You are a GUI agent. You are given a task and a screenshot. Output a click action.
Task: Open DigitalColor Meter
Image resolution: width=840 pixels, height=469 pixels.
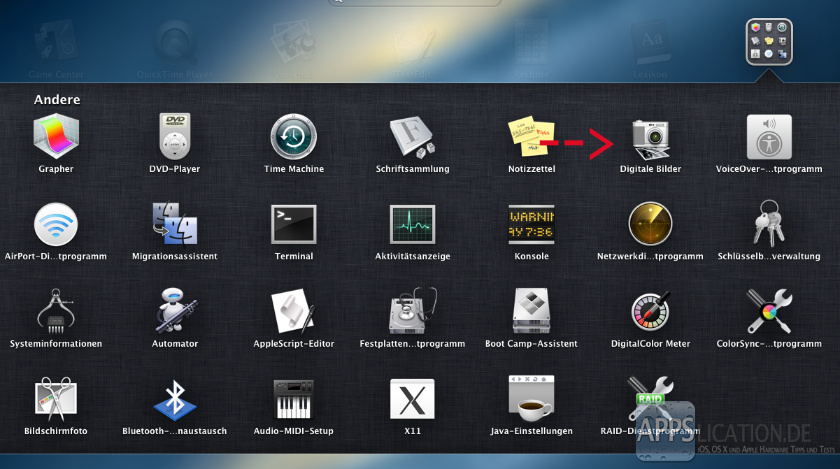click(x=650, y=311)
